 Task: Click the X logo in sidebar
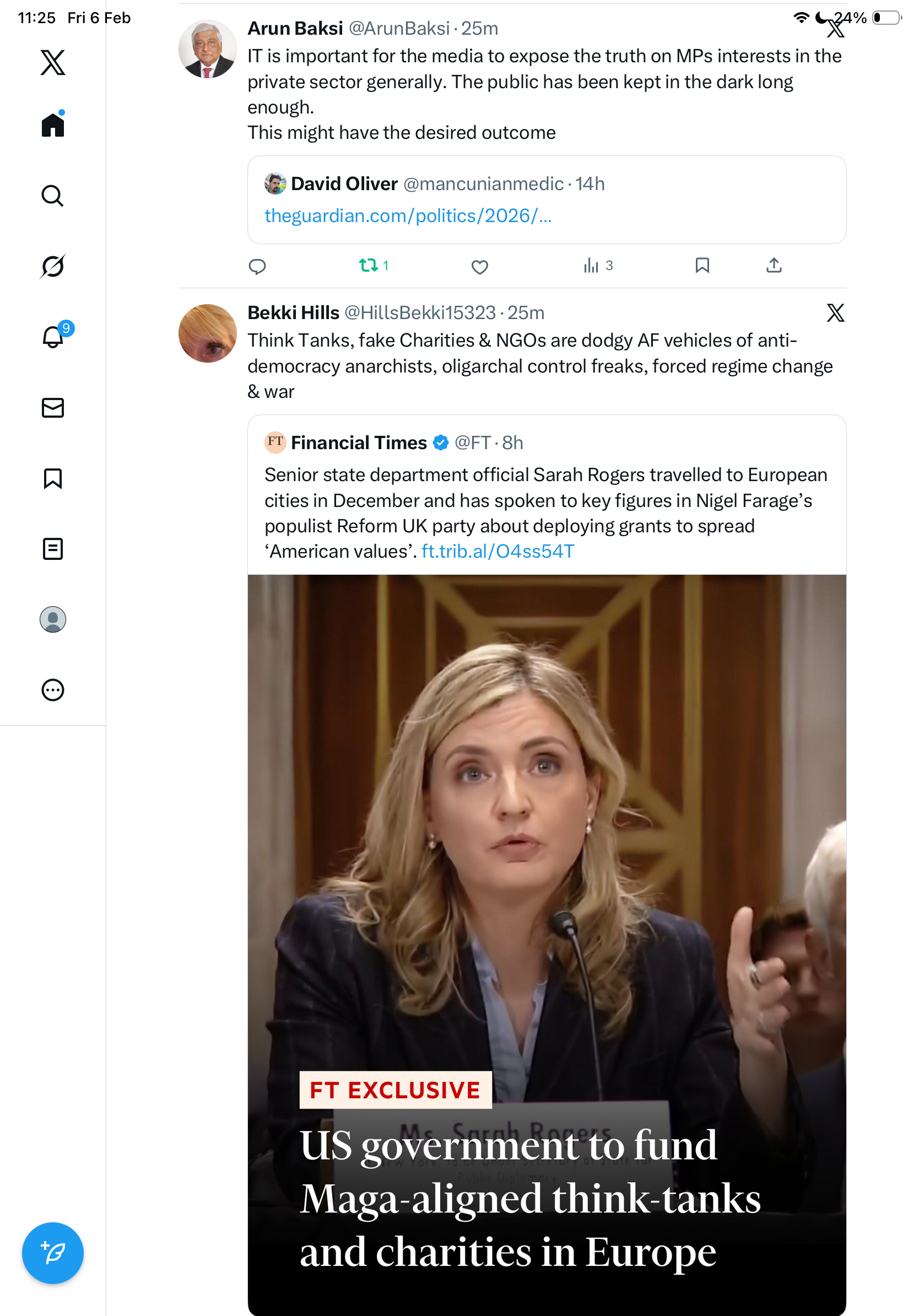(x=53, y=62)
